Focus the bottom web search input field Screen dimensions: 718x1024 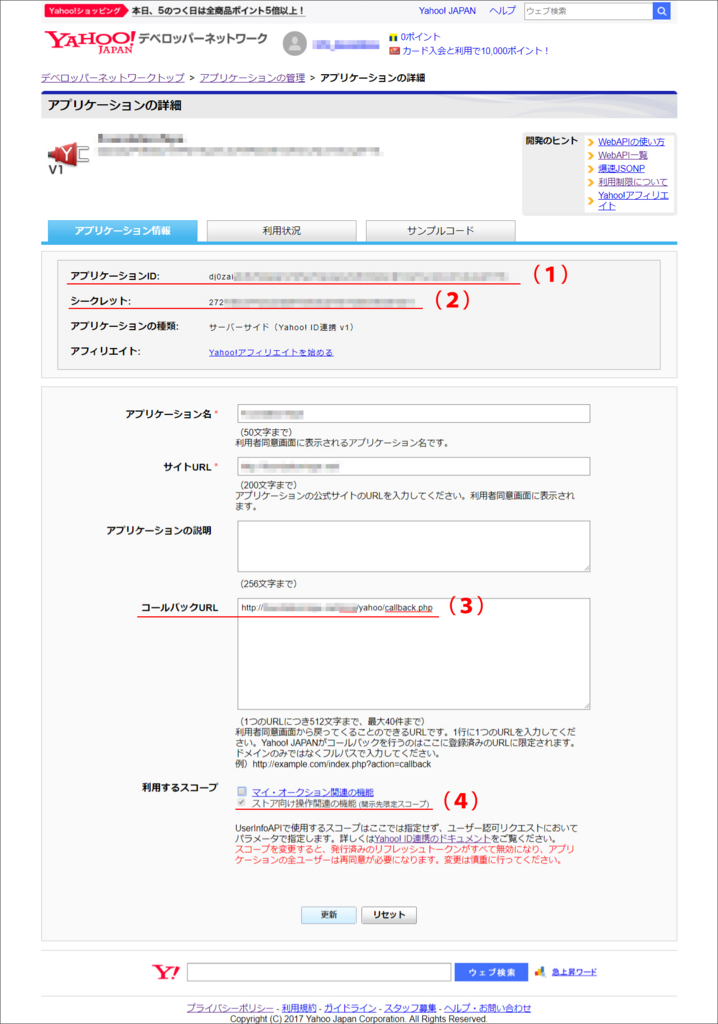319,972
